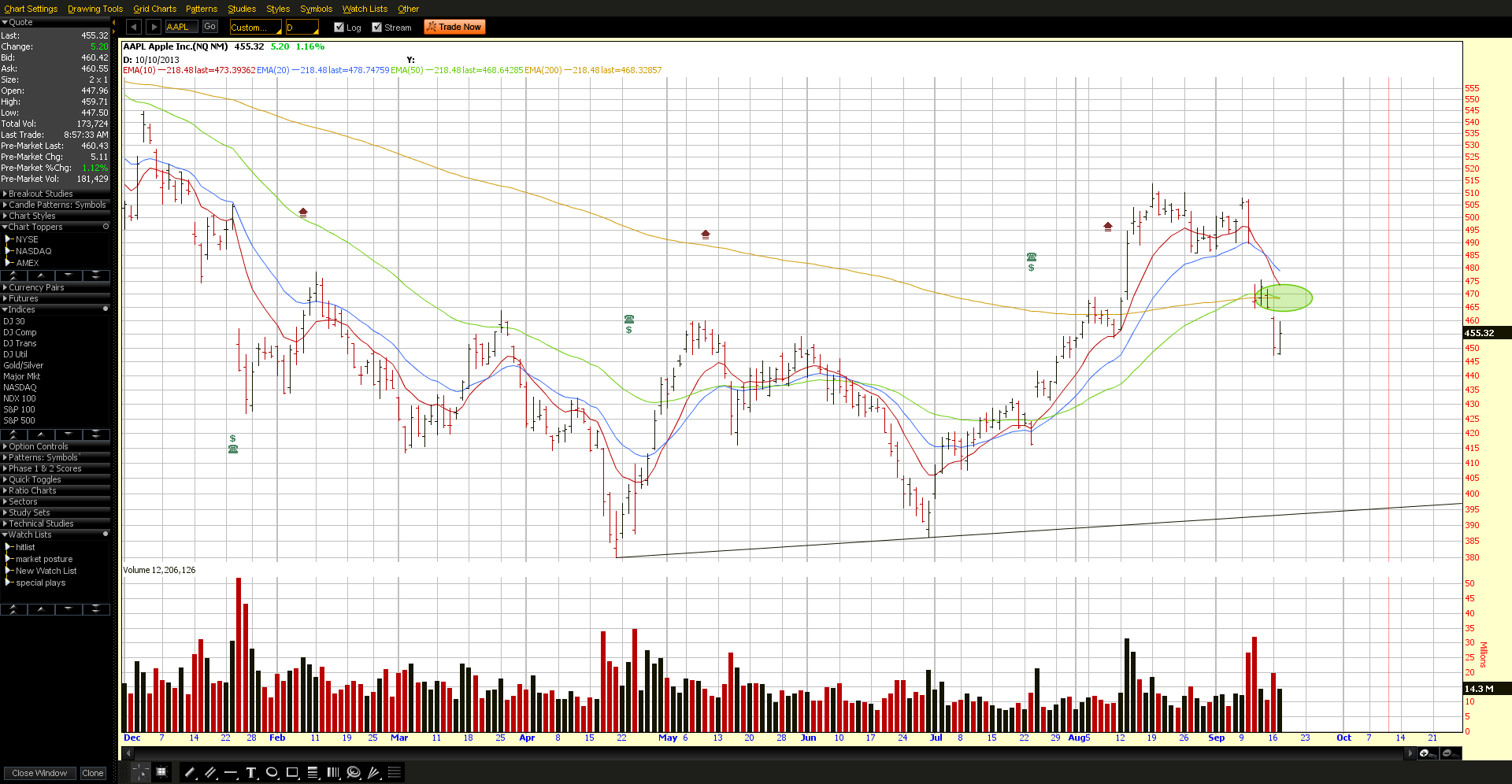Click the Close Window button
The height and width of the screenshot is (784, 1512).
(39, 773)
